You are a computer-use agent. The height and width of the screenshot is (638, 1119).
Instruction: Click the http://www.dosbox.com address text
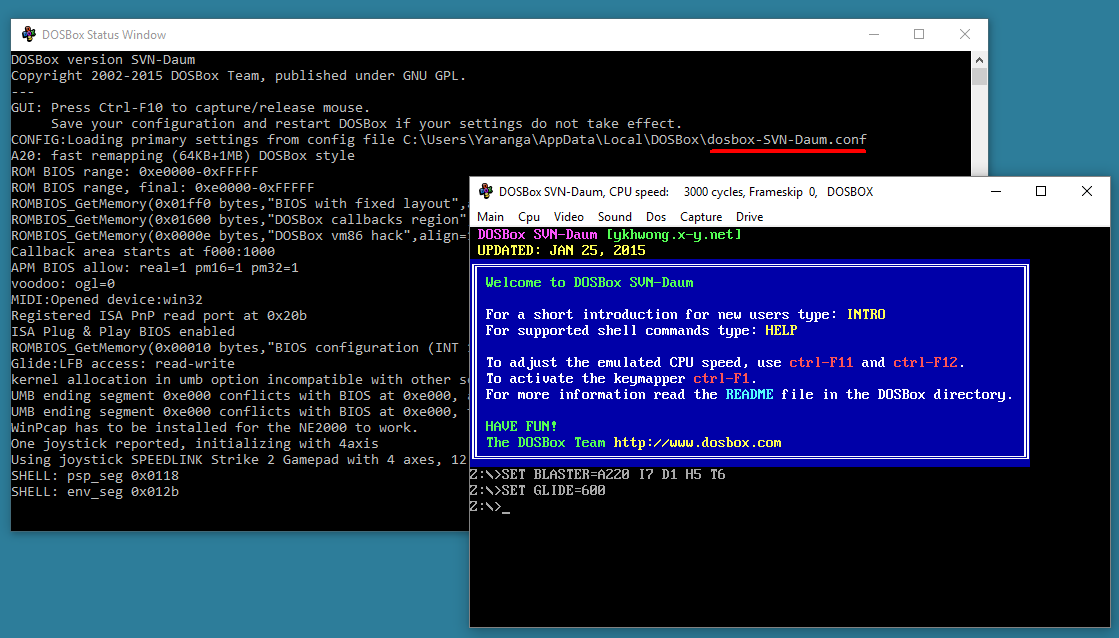coord(697,442)
